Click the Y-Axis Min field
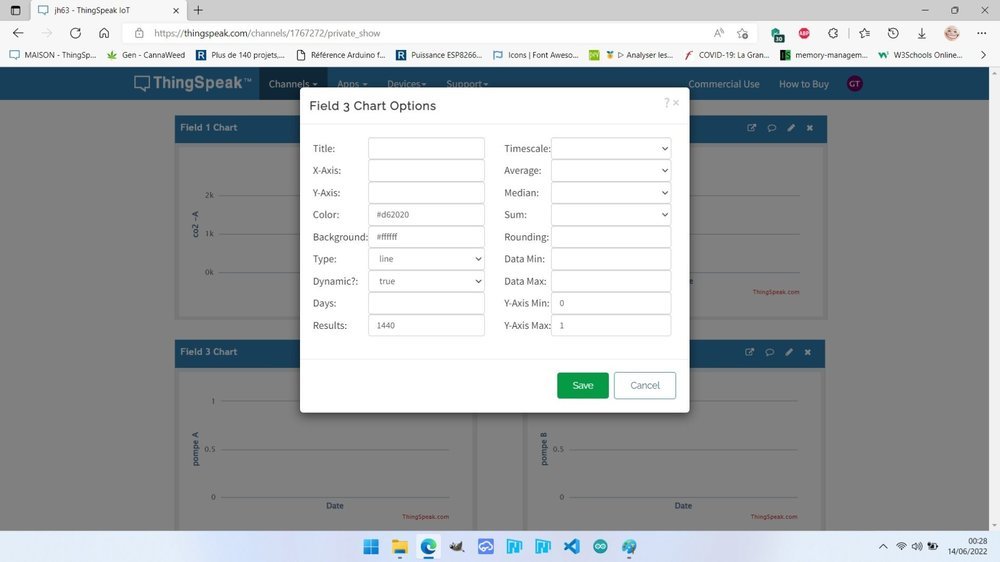 pyautogui.click(x=611, y=303)
